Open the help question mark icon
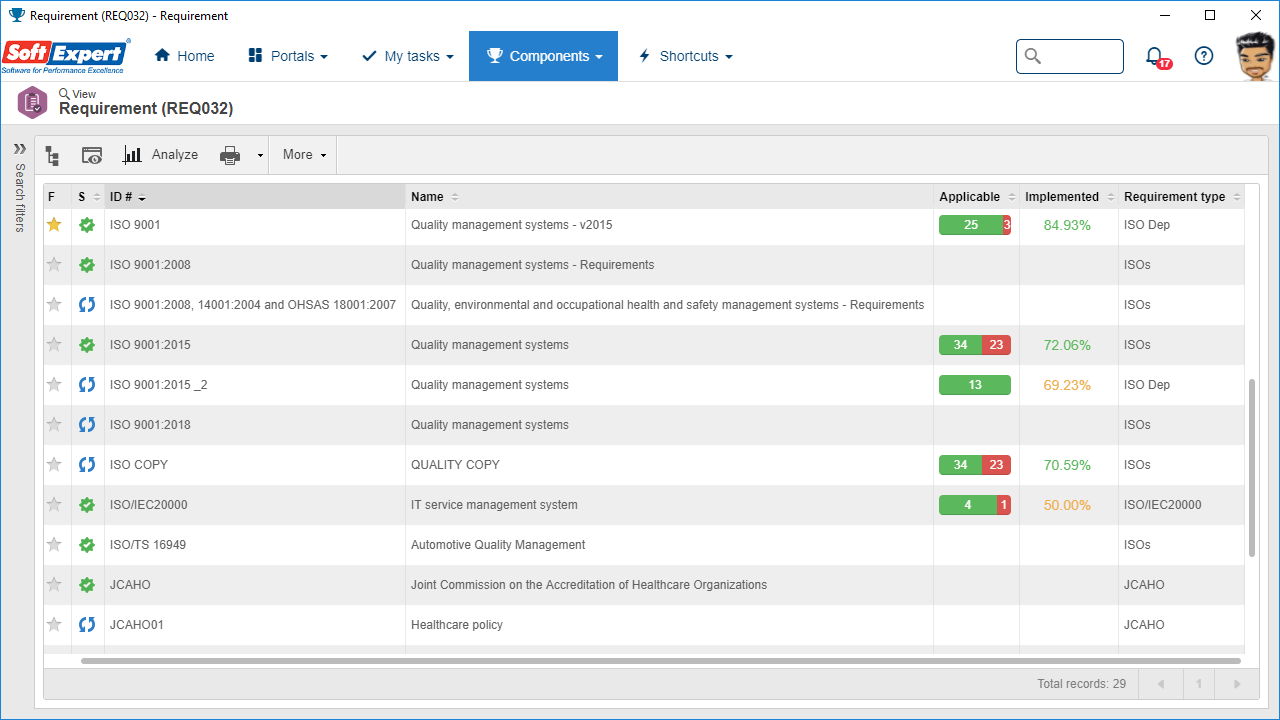 point(1204,56)
